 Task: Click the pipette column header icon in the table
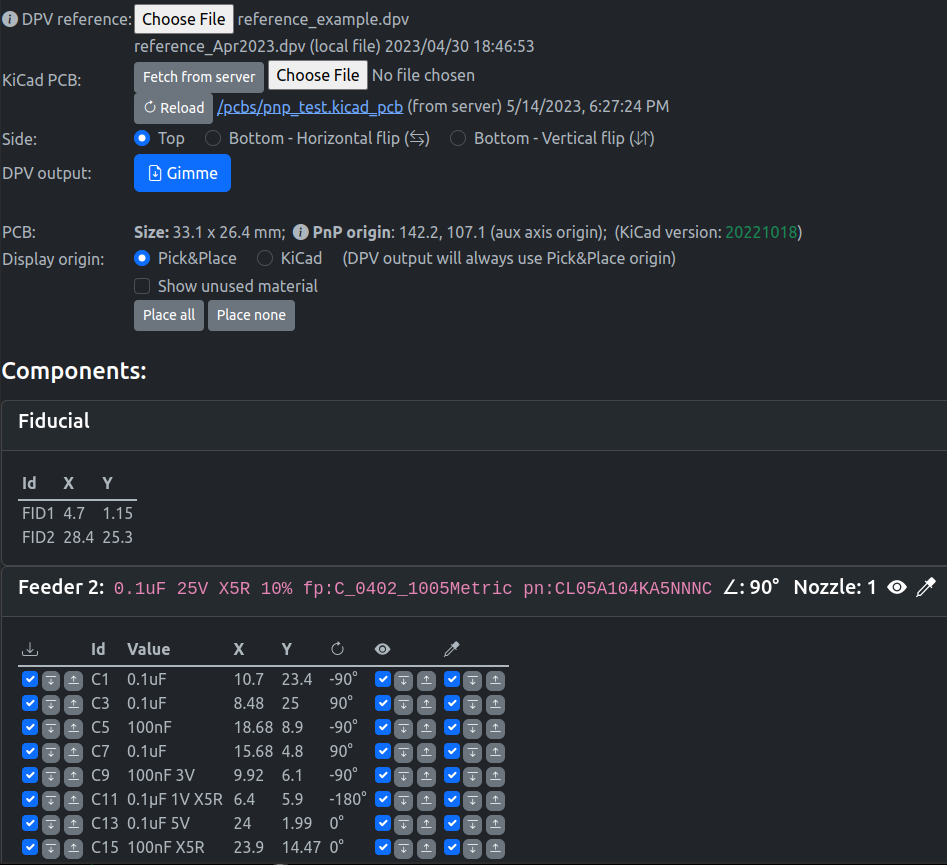click(x=451, y=649)
